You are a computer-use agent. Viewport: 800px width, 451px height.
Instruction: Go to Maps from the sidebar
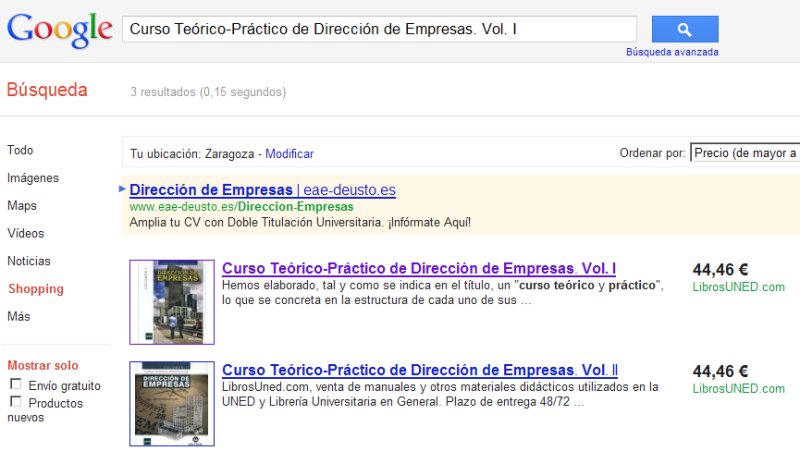[21, 206]
